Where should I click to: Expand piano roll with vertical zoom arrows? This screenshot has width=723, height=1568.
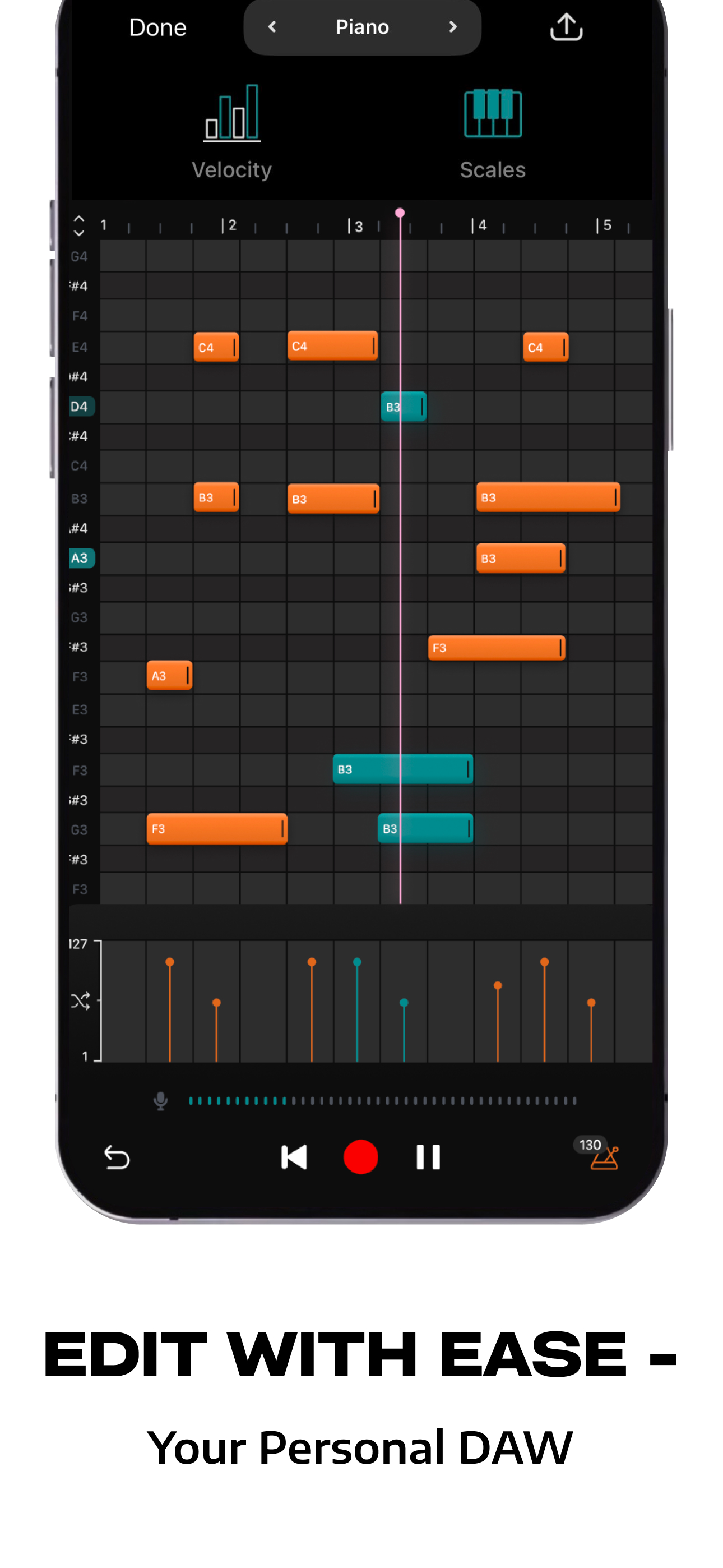tap(79, 226)
